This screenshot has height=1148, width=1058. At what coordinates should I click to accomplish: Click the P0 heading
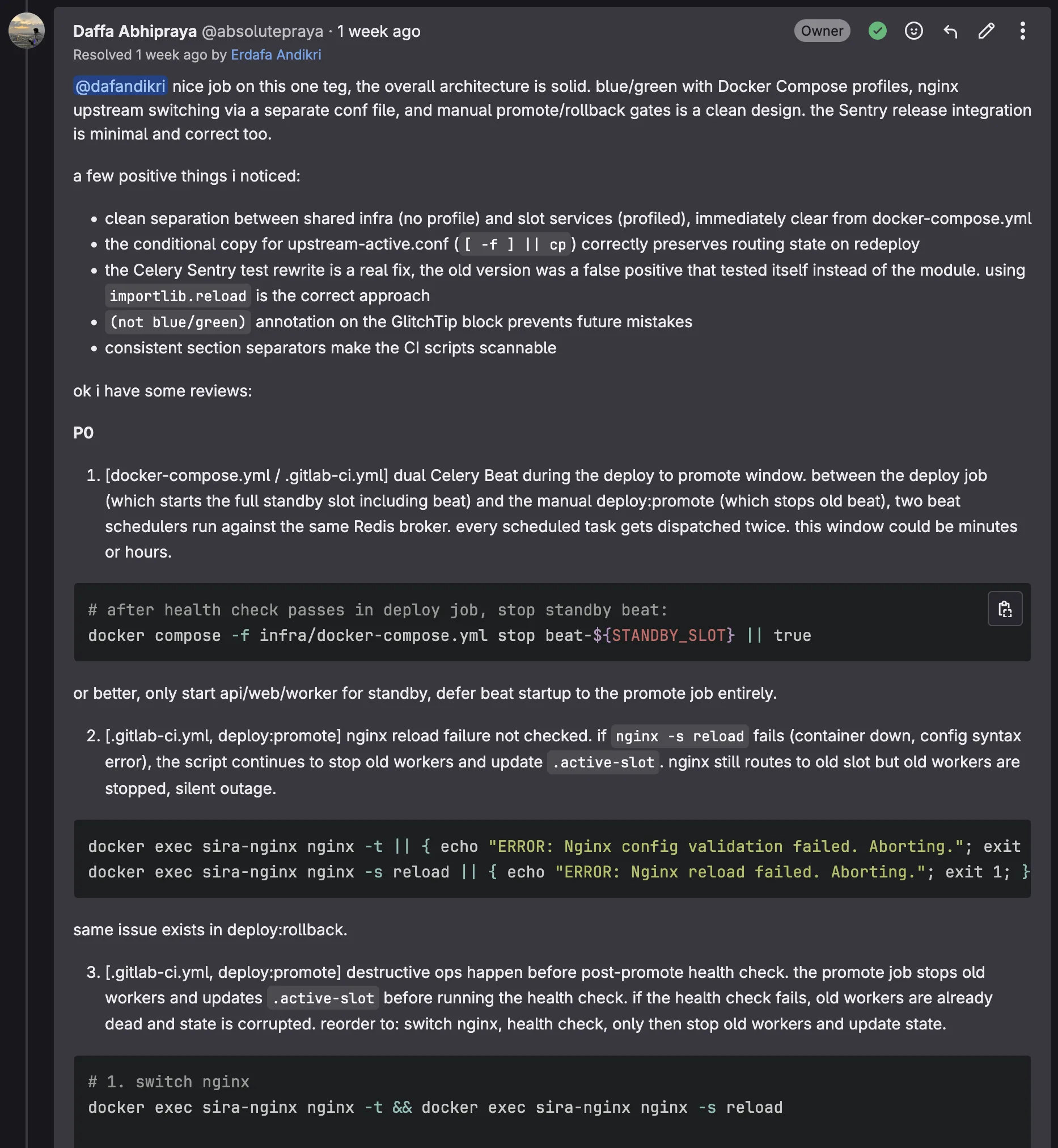tap(83, 433)
